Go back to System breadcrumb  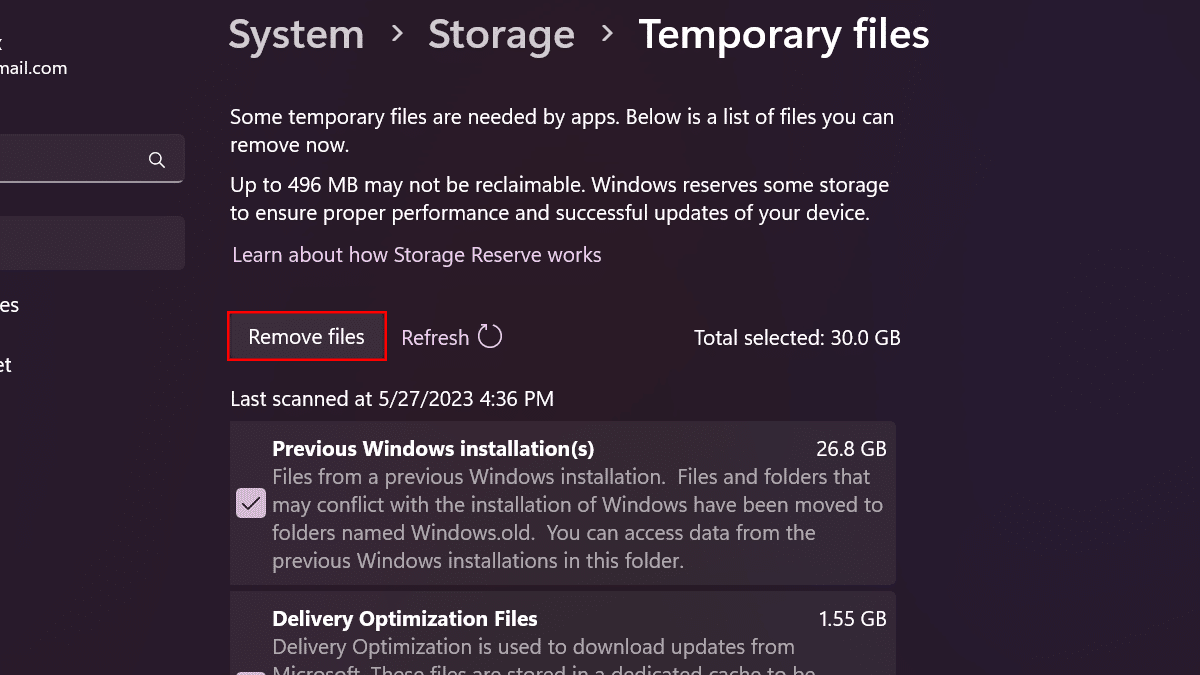[296, 35]
